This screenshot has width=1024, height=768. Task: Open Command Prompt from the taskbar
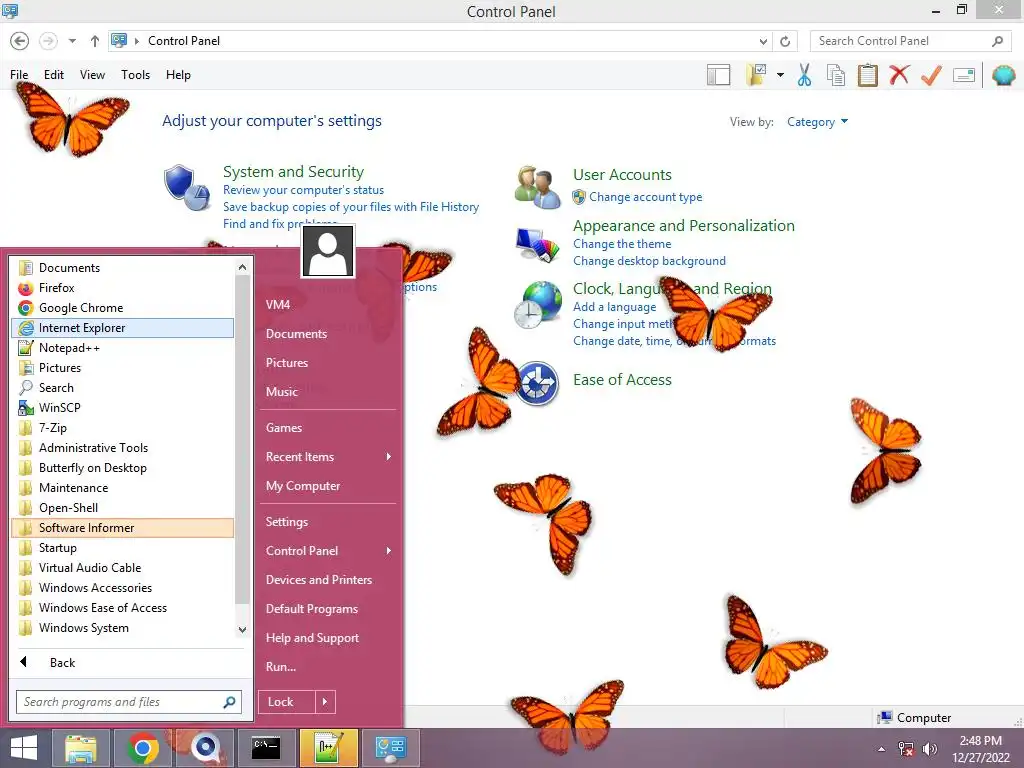tap(266, 748)
